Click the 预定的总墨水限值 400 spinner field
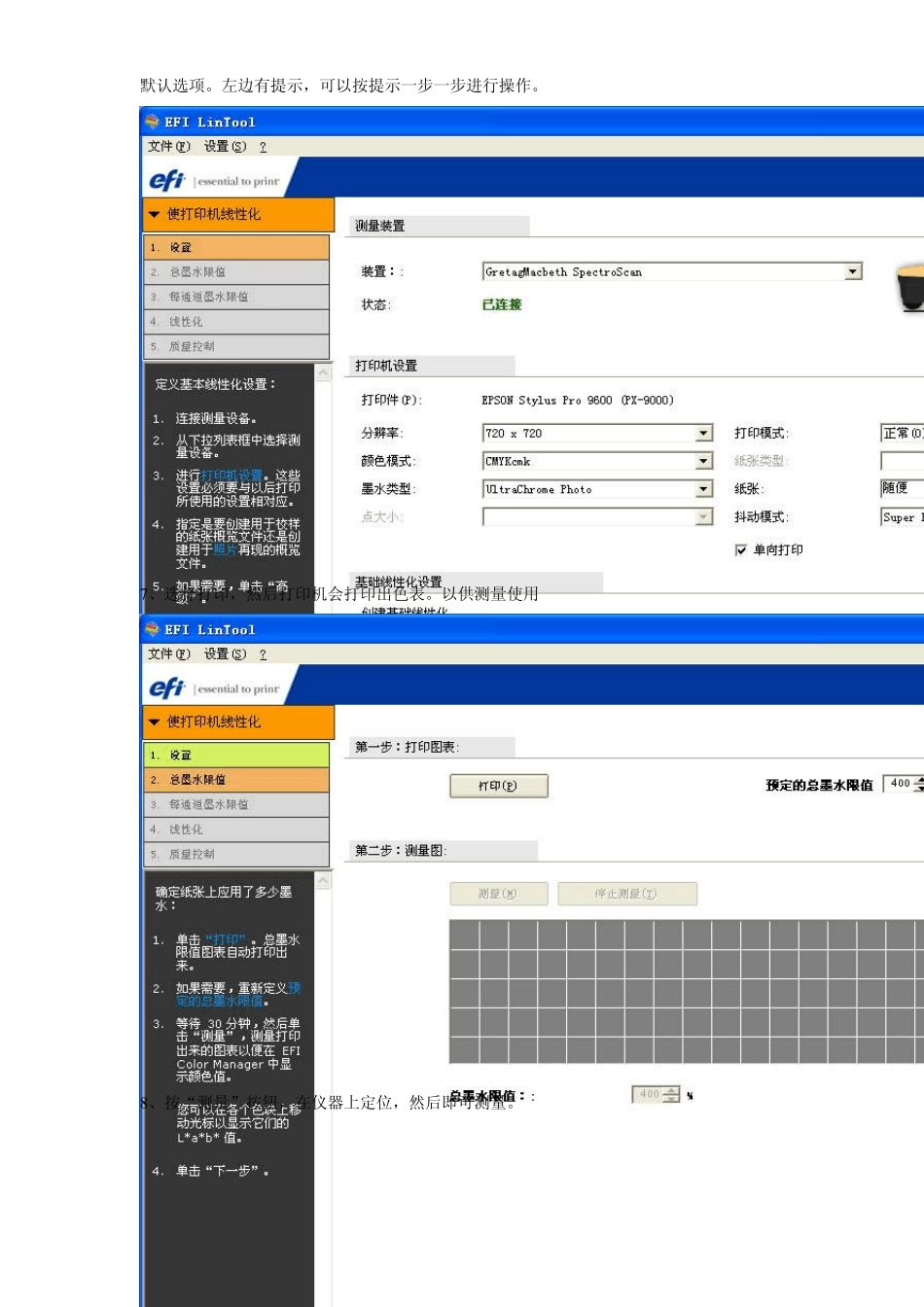924x1307 pixels. pos(905,784)
